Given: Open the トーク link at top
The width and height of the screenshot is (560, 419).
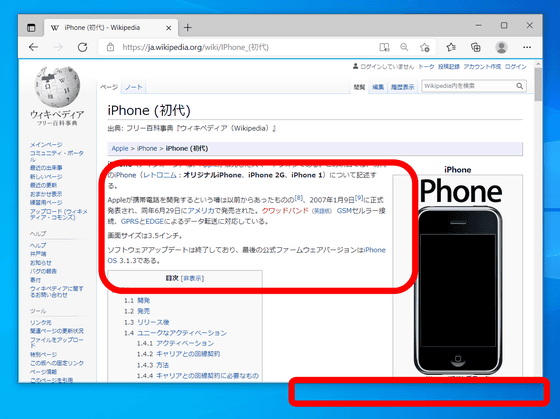Looking at the screenshot, I should point(426,67).
